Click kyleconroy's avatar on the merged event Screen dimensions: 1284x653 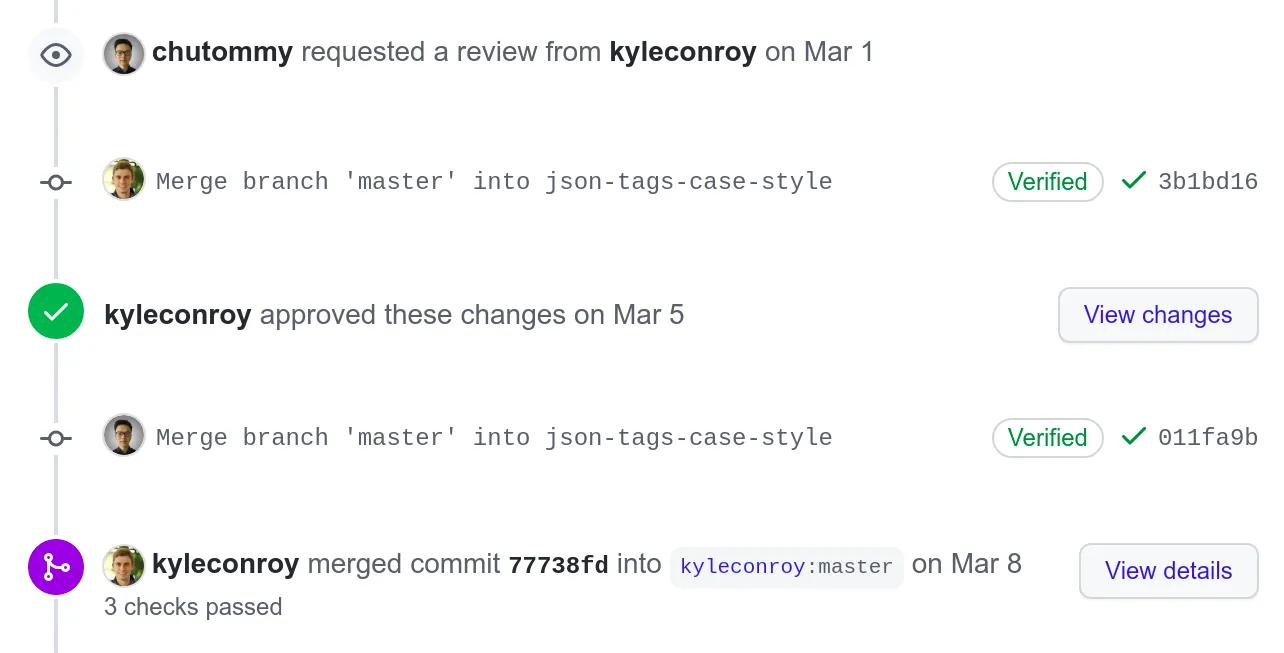[x=124, y=565]
